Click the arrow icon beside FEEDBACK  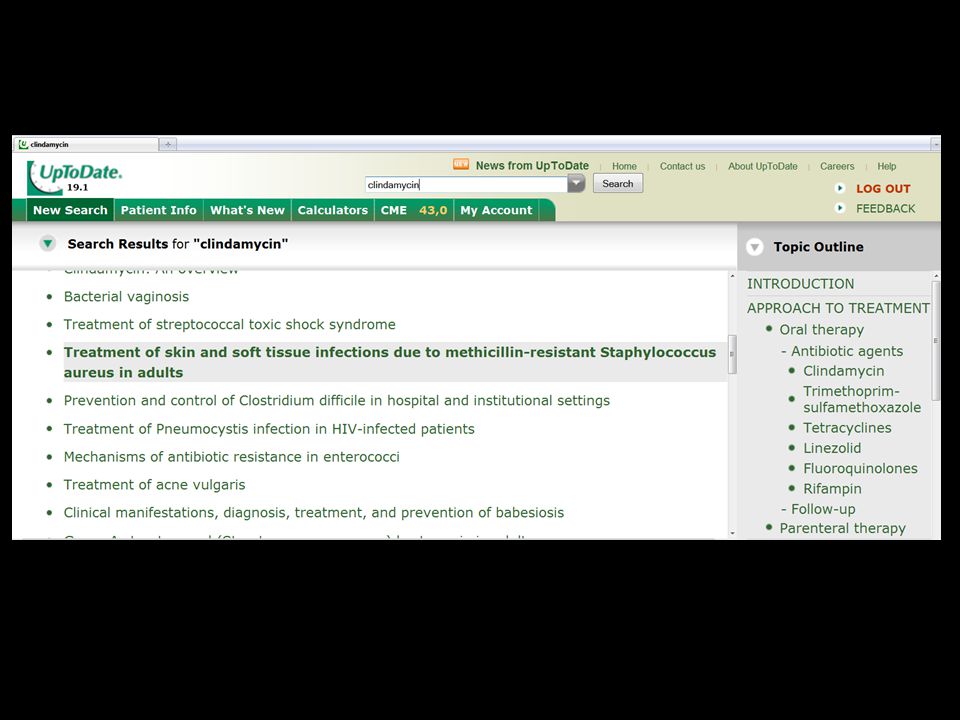pos(840,208)
